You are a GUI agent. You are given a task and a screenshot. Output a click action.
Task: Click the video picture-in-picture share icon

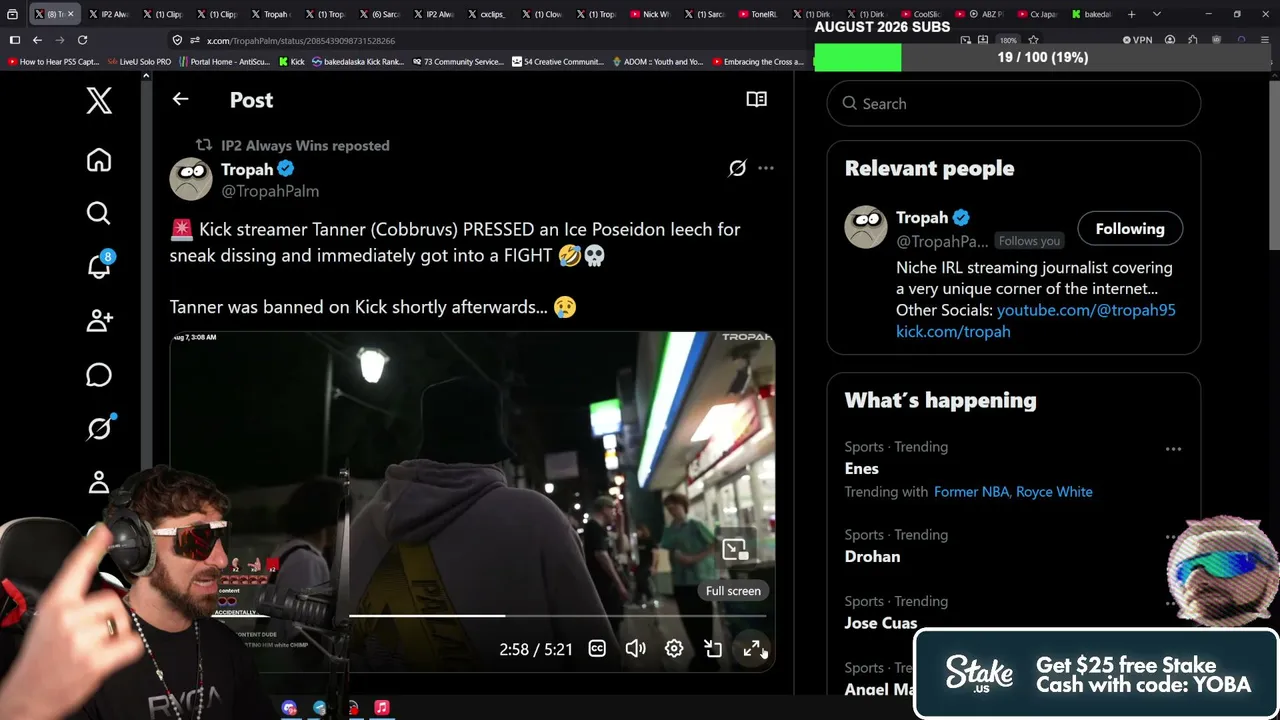coord(713,649)
